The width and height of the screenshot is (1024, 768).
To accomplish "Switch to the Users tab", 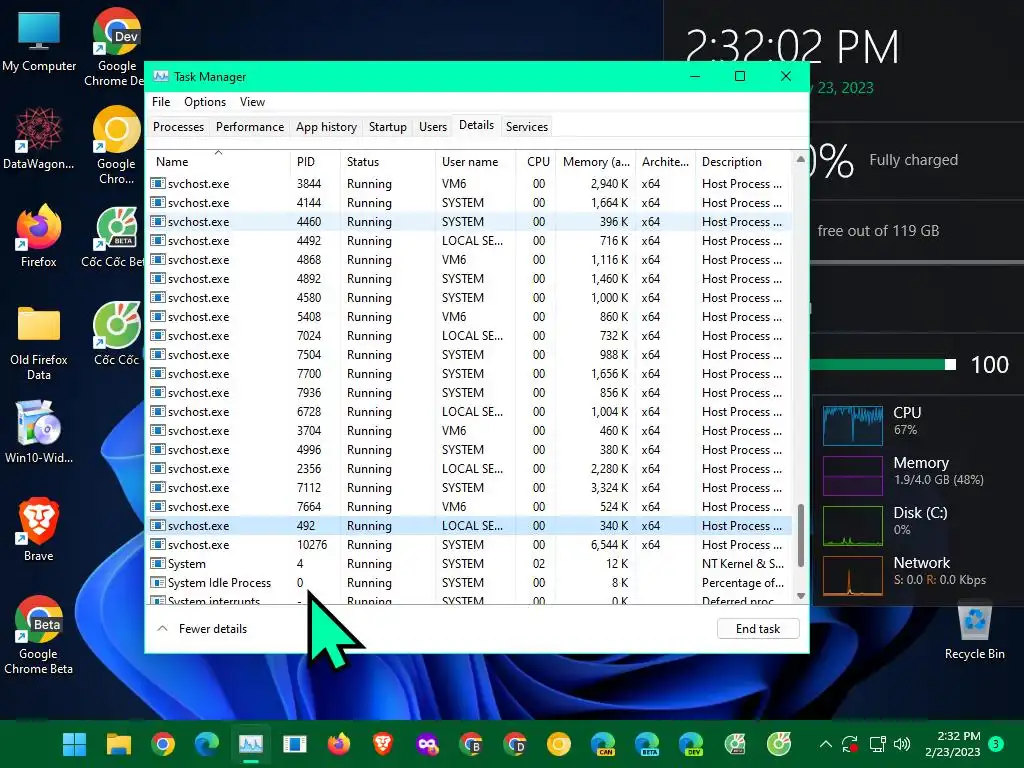I will (x=433, y=127).
